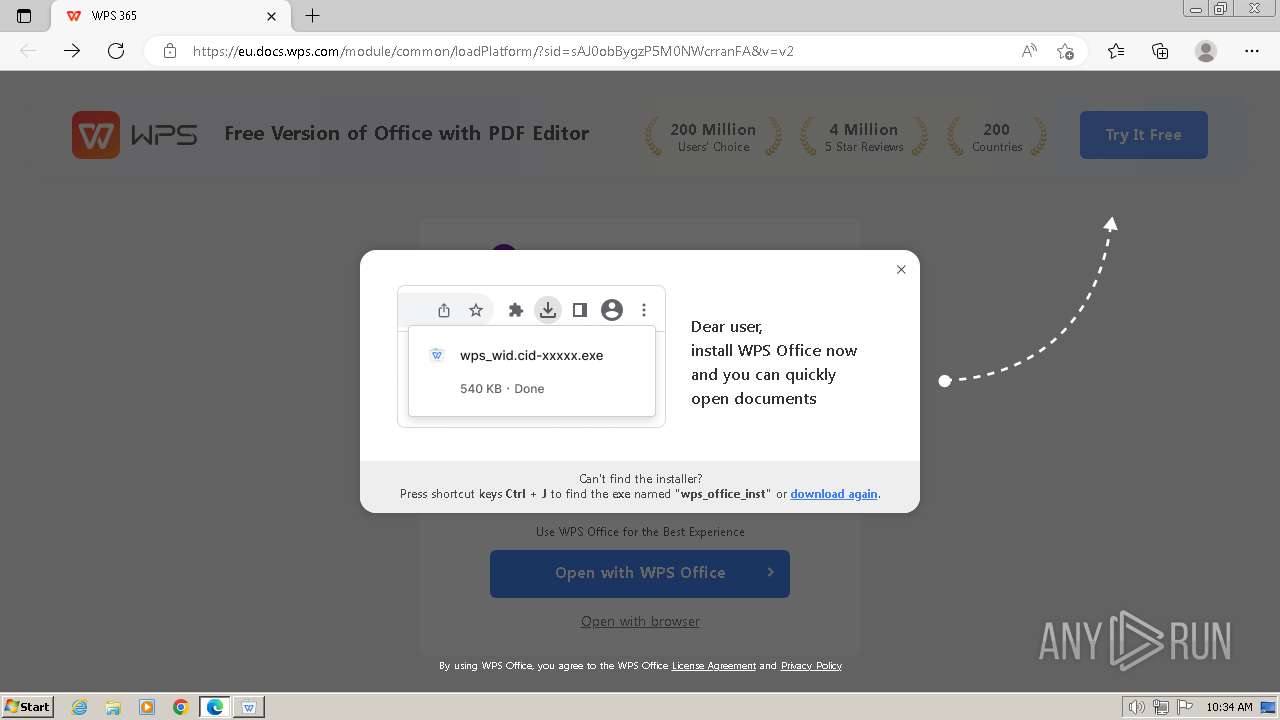Open the Privacy Policy link
This screenshot has width=1280, height=720.
pos(811,666)
